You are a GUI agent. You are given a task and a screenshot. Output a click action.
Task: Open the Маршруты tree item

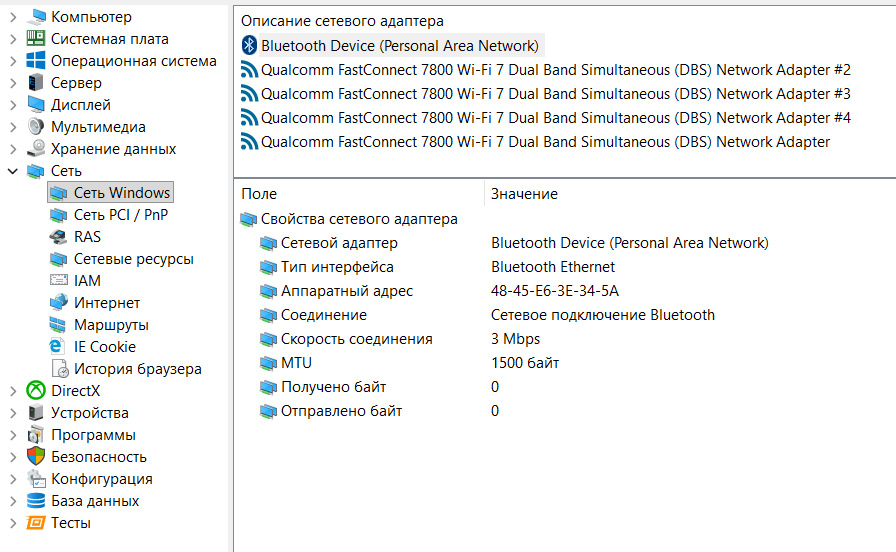[x=111, y=325]
